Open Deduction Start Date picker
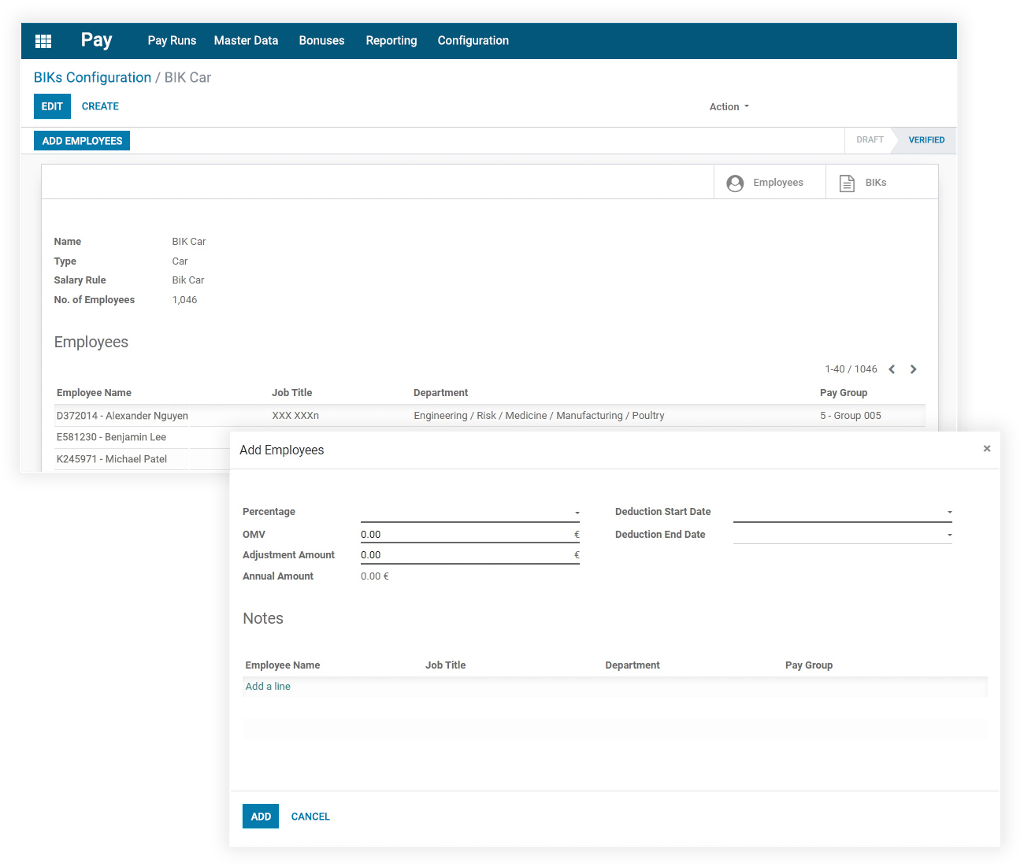Screen dimensions: 1024x867 842,512
